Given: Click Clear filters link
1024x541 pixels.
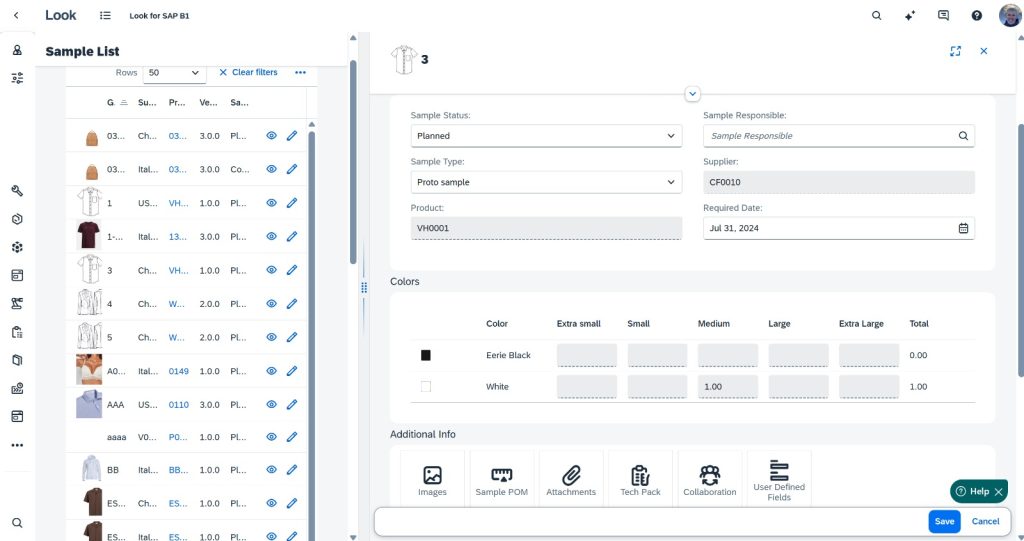Looking at the screenshot, I should point(248,73).
